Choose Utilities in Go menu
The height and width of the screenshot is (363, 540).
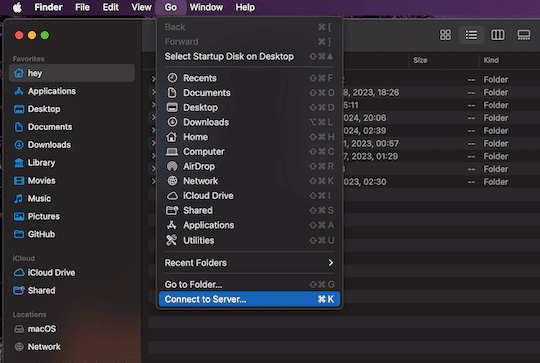(x=249, y=240)
